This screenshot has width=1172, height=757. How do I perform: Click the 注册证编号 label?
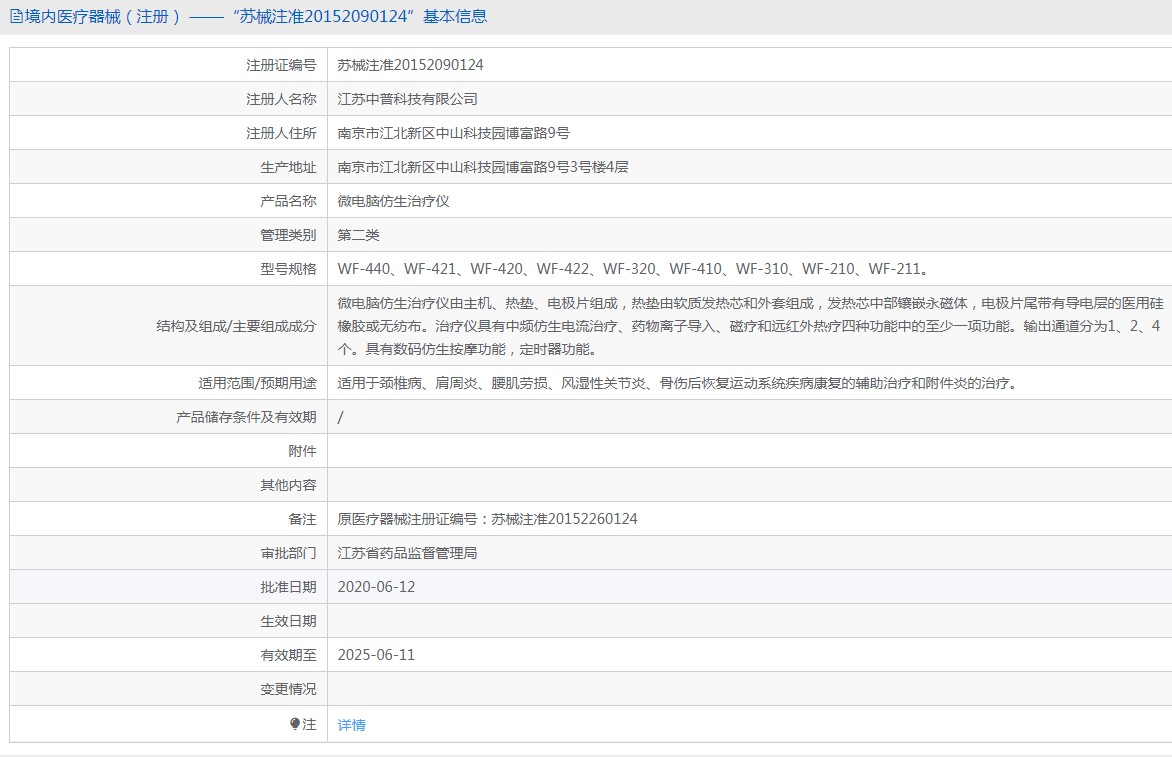click(x=281, y=65)
